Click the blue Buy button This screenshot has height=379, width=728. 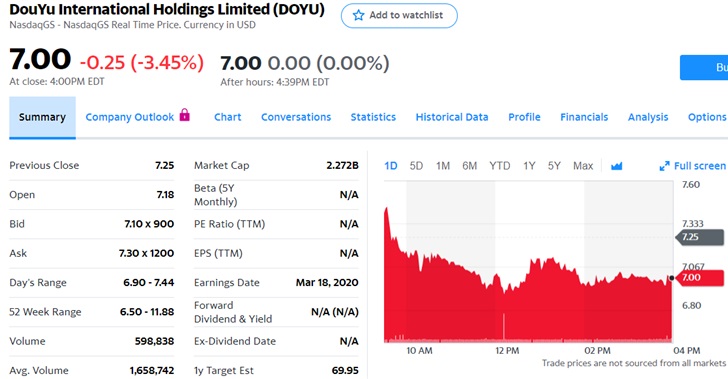pyautogui.click(x=704, y=67)
